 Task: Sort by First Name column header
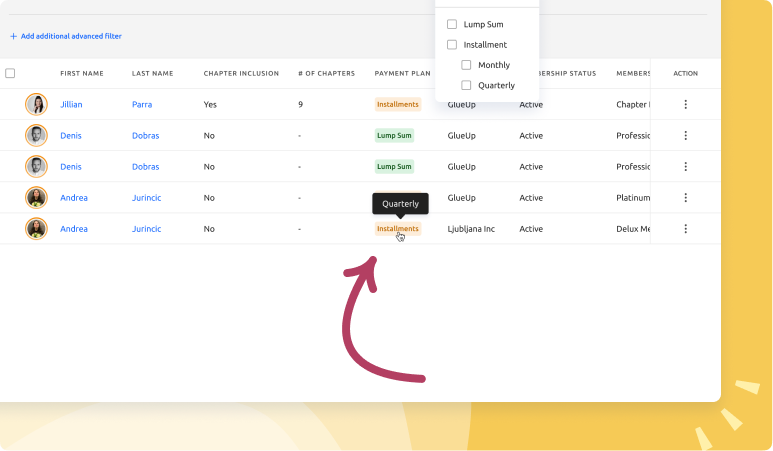[x=82, y=73]
